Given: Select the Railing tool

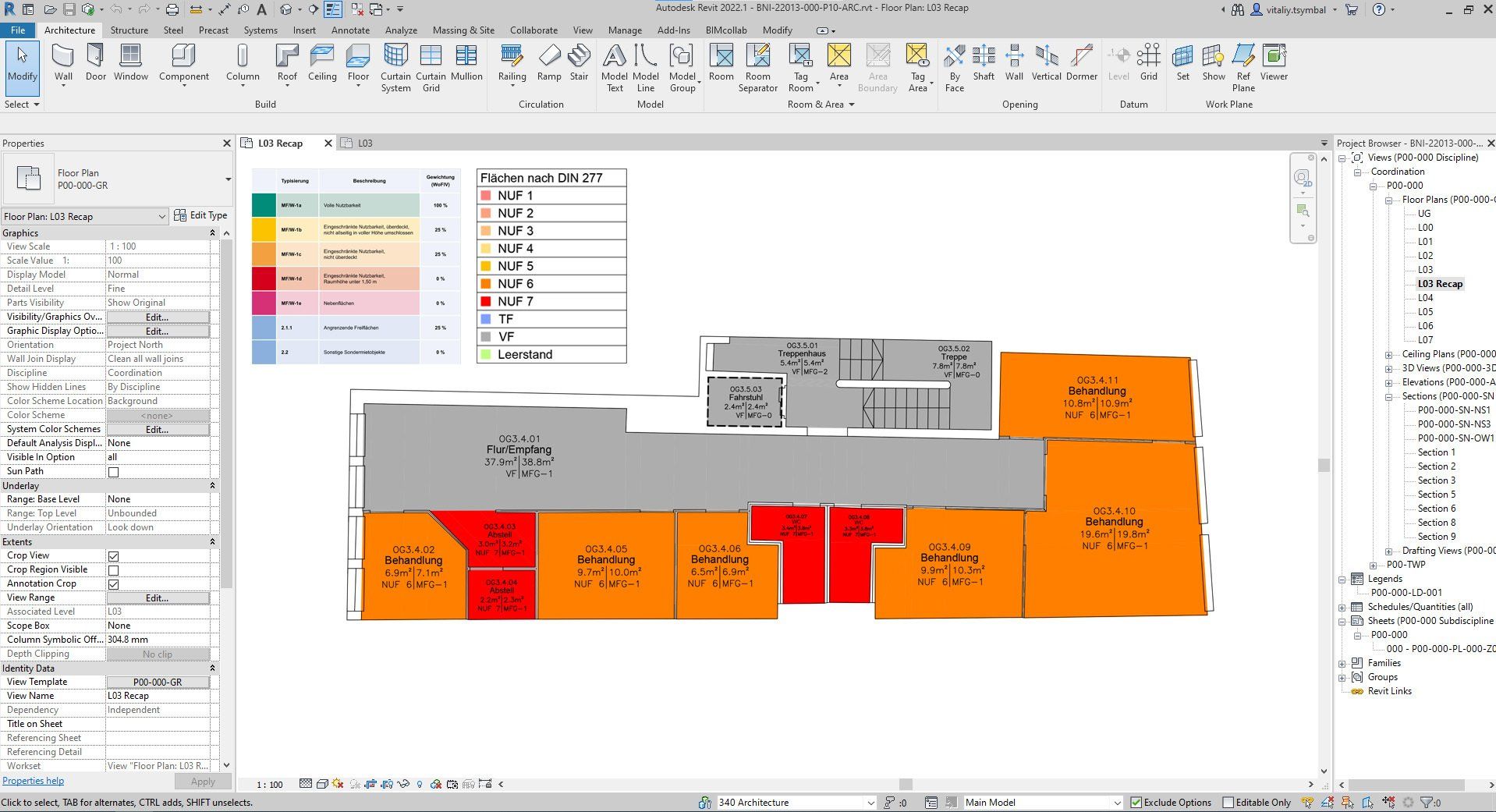Looking at the screenshot, I should pyautogui.click(x=512, y=62).
